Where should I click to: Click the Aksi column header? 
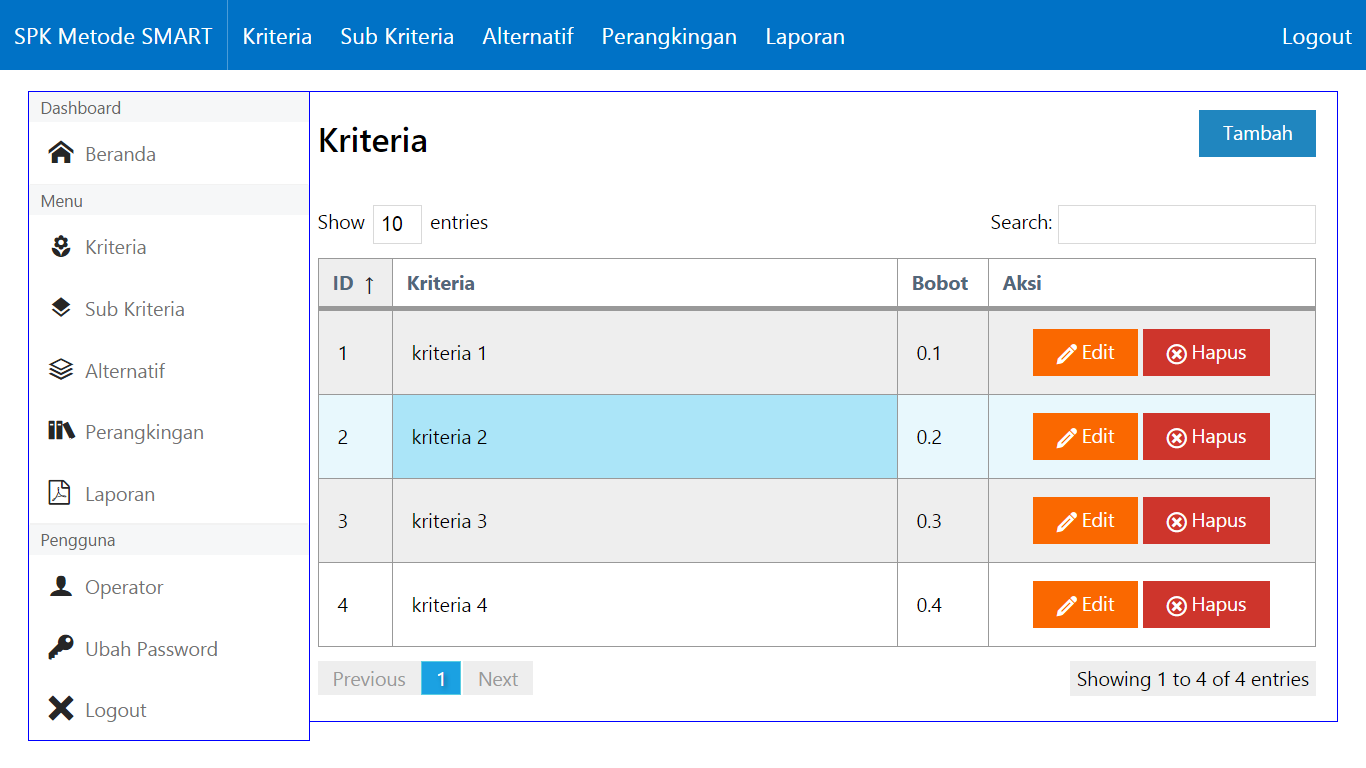tap(1152, 283)
